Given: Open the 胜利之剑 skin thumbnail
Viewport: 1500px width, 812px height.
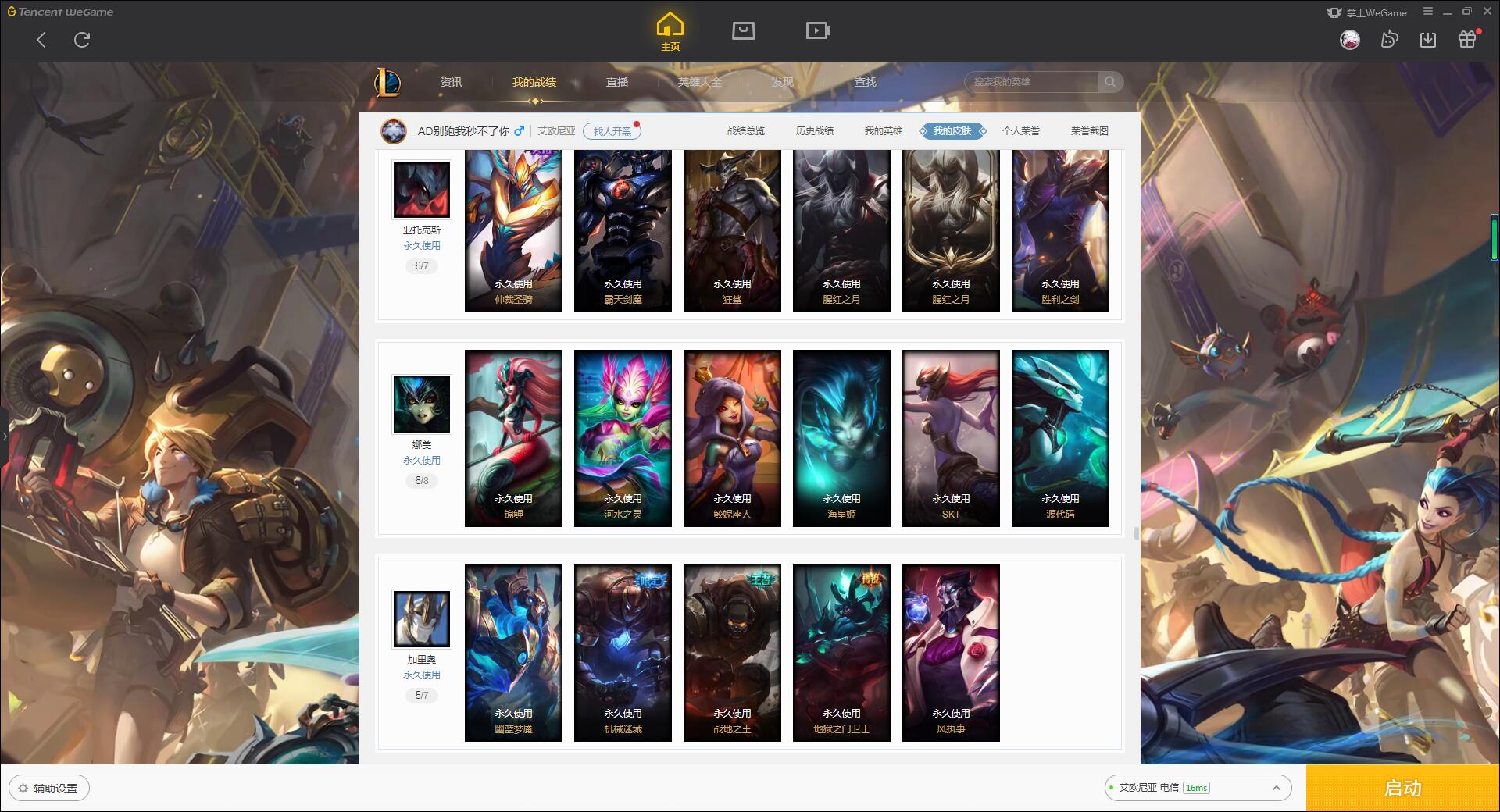Looking at the screenshot, I should tap(1060, 231).
